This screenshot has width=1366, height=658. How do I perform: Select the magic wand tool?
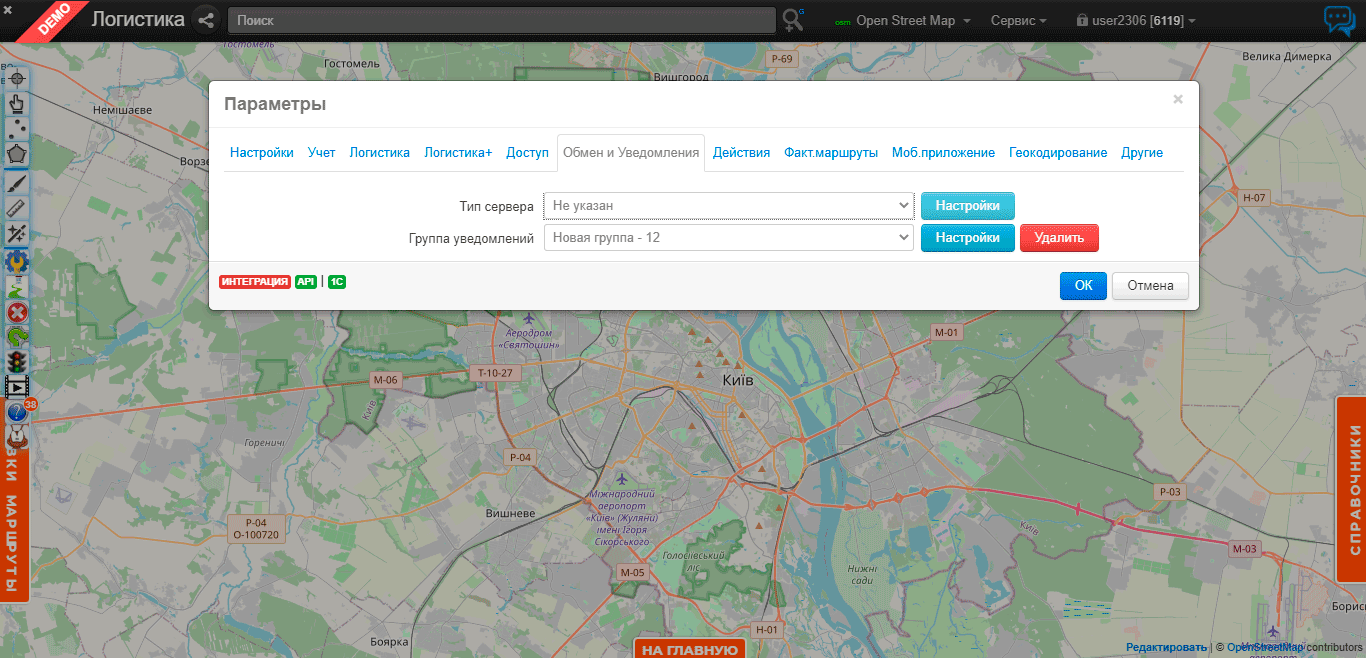click(x=17, y=232)
